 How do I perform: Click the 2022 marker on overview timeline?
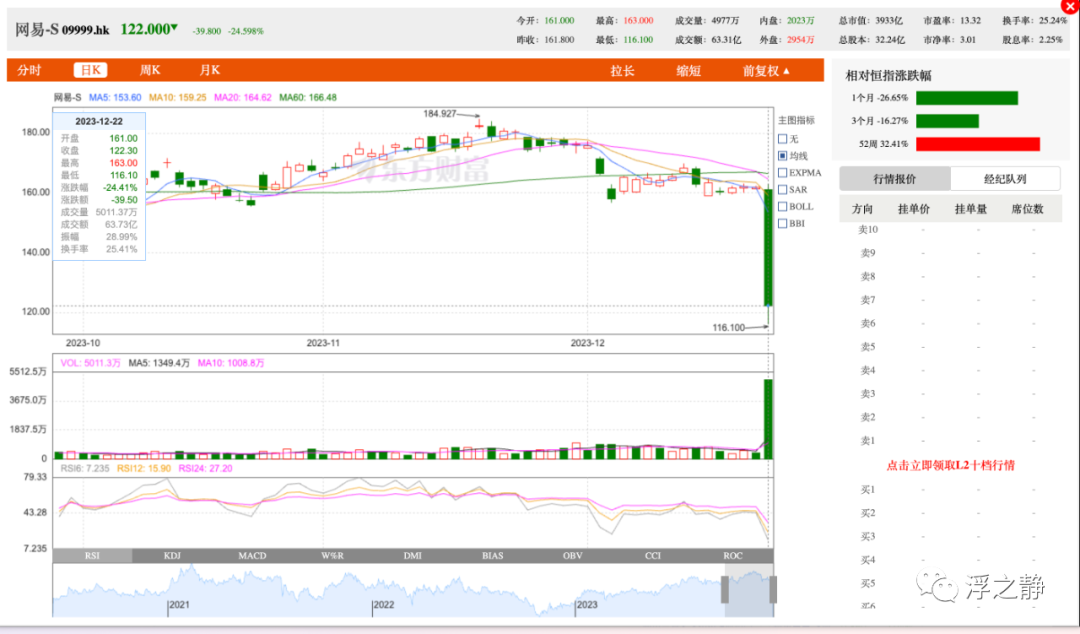[384, 605]
